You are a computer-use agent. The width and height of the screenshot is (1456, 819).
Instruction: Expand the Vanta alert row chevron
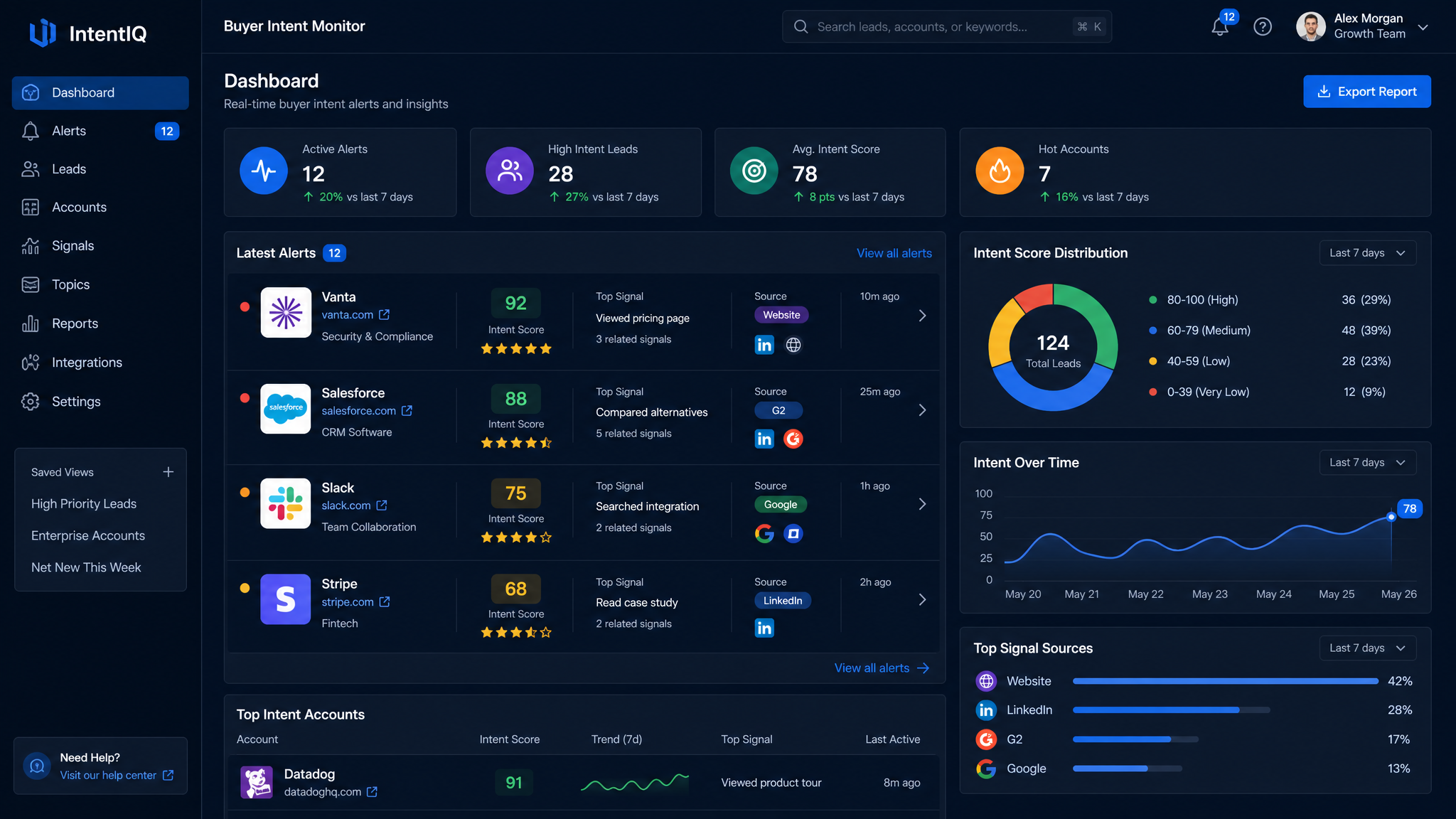coord(922,316)
